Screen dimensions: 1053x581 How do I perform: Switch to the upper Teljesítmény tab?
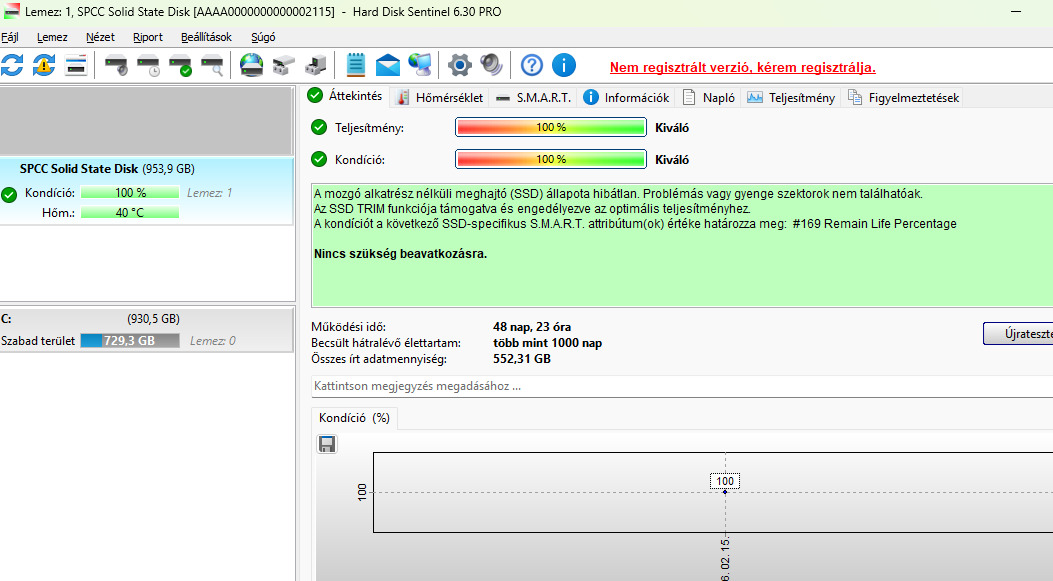(792, 97)
